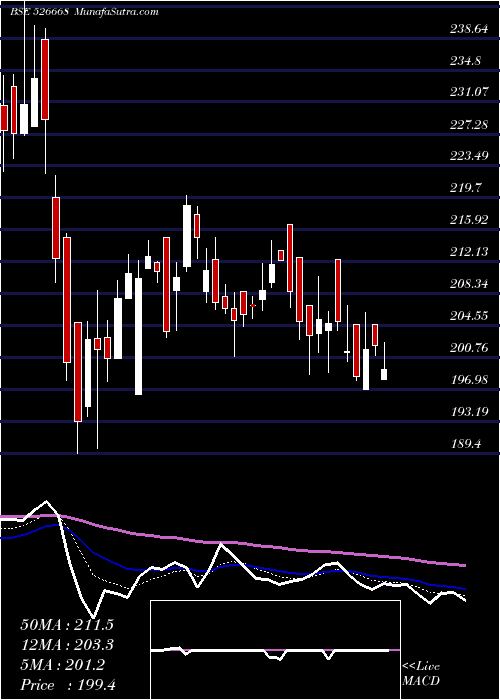Click the '12MA : 203.3' readout
The image size is (500, 700).
[67, 645]
